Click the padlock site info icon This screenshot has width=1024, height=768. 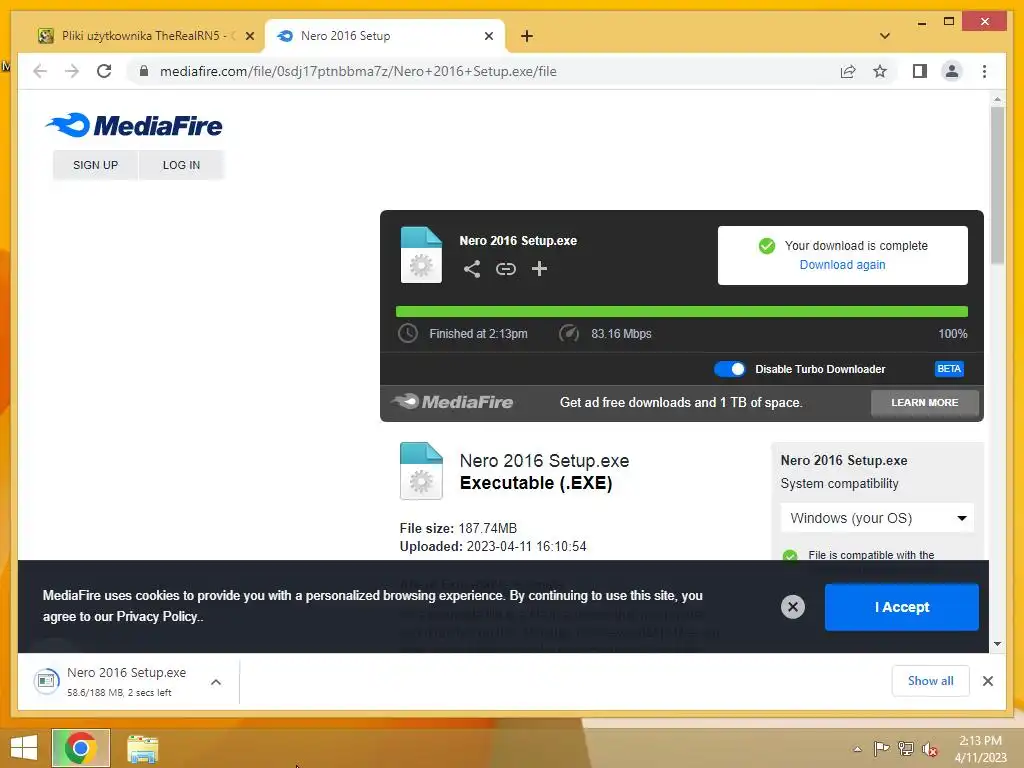[x=144, y=71]
